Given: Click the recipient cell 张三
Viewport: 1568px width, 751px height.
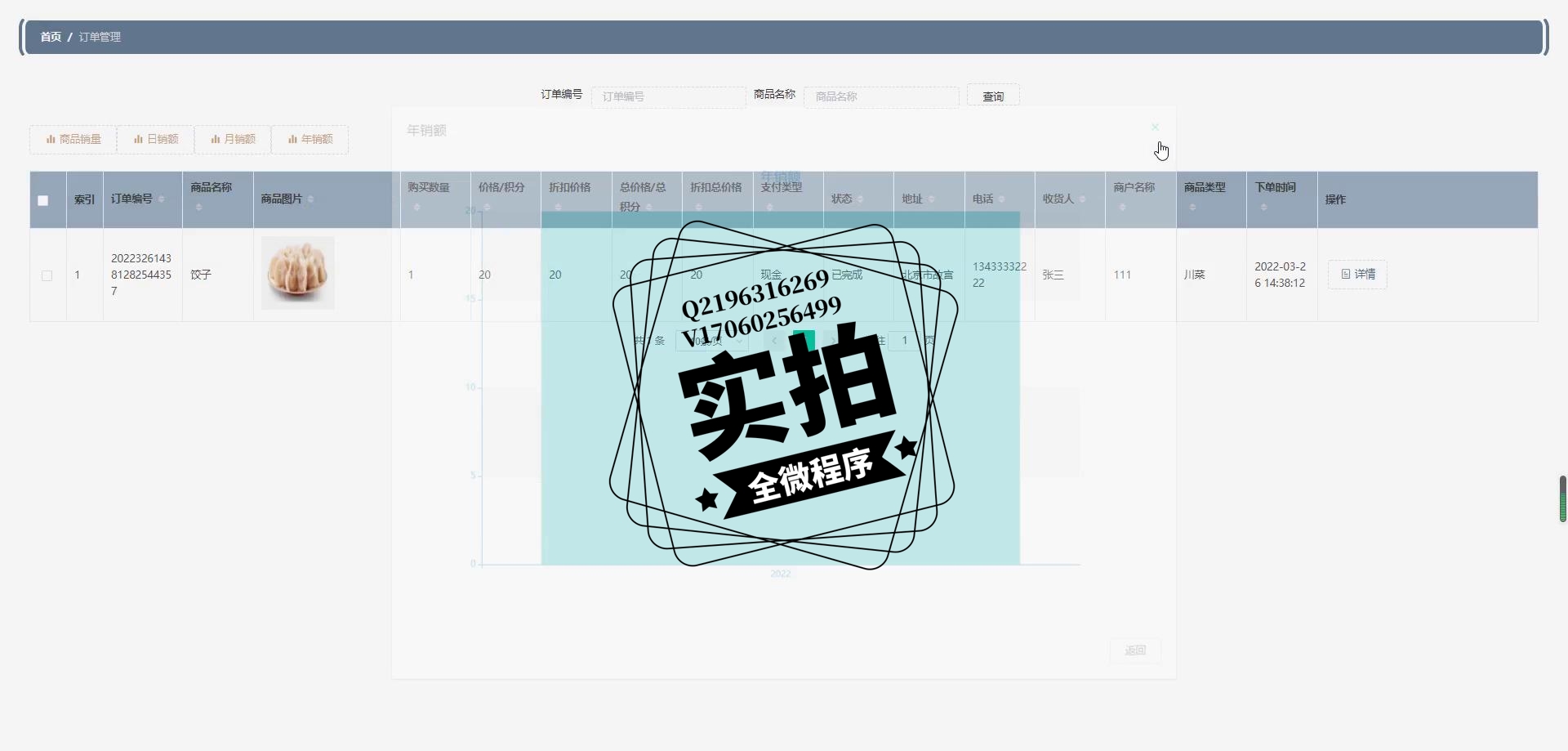Looking at the screenshot, I should coord(1053,275).
